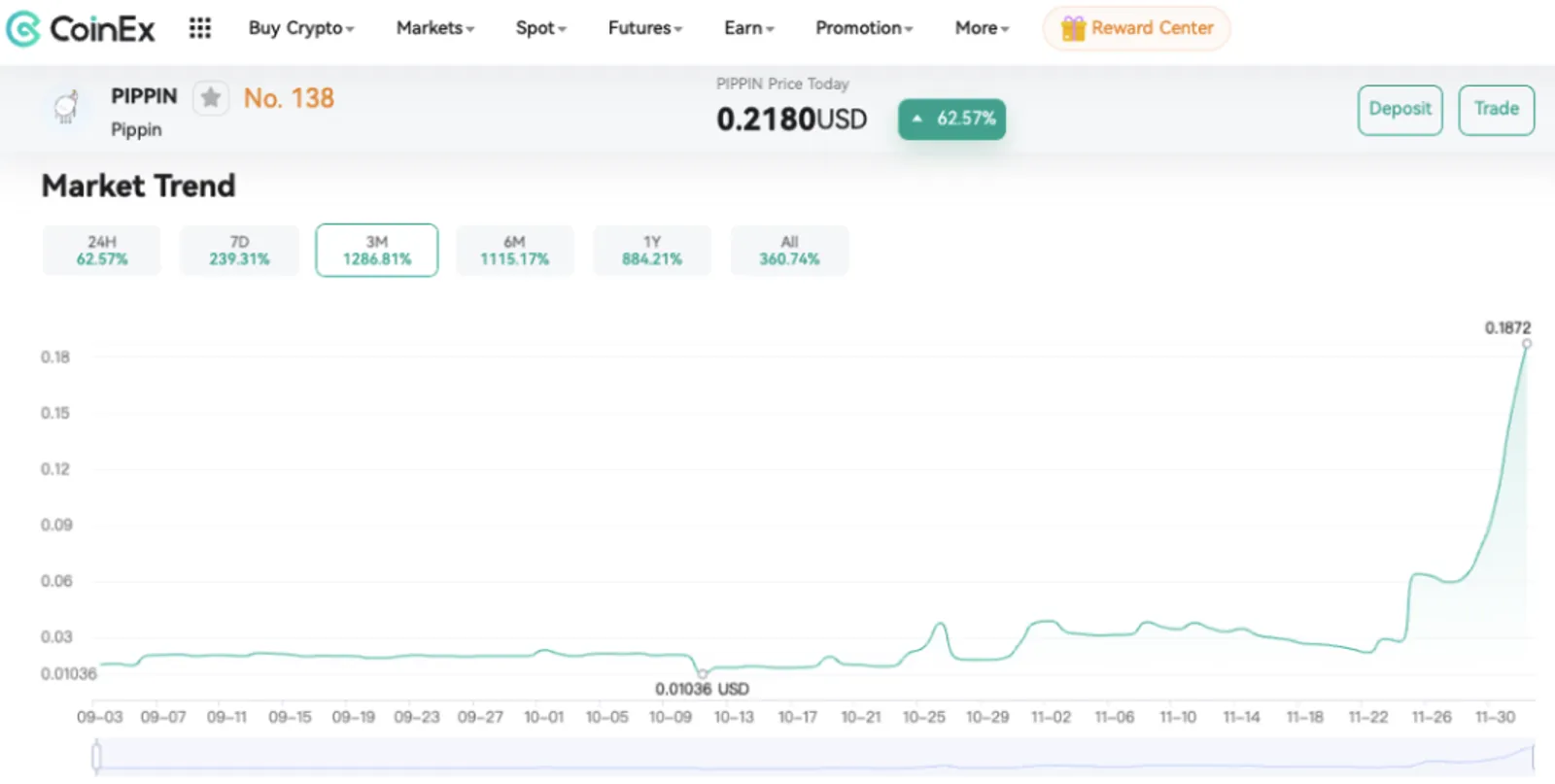This screenshot has width=1555, height=784.
Task: Click the 0.18 price axis label
Action: pyautogui.click(x=55, y=358)
